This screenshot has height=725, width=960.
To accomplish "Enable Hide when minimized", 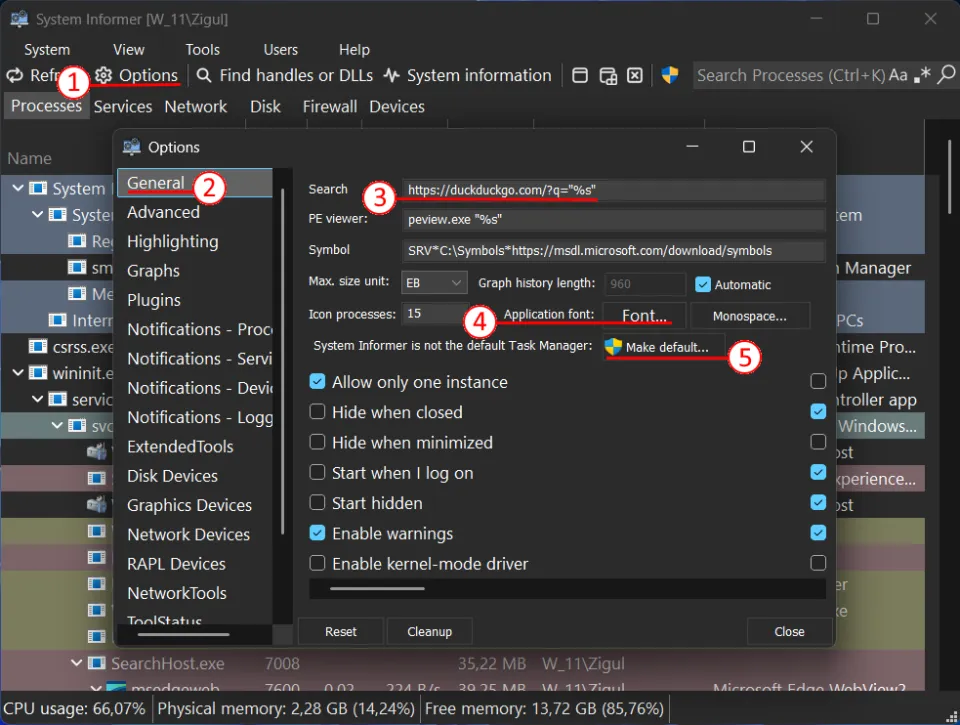I will click(317, 442).
